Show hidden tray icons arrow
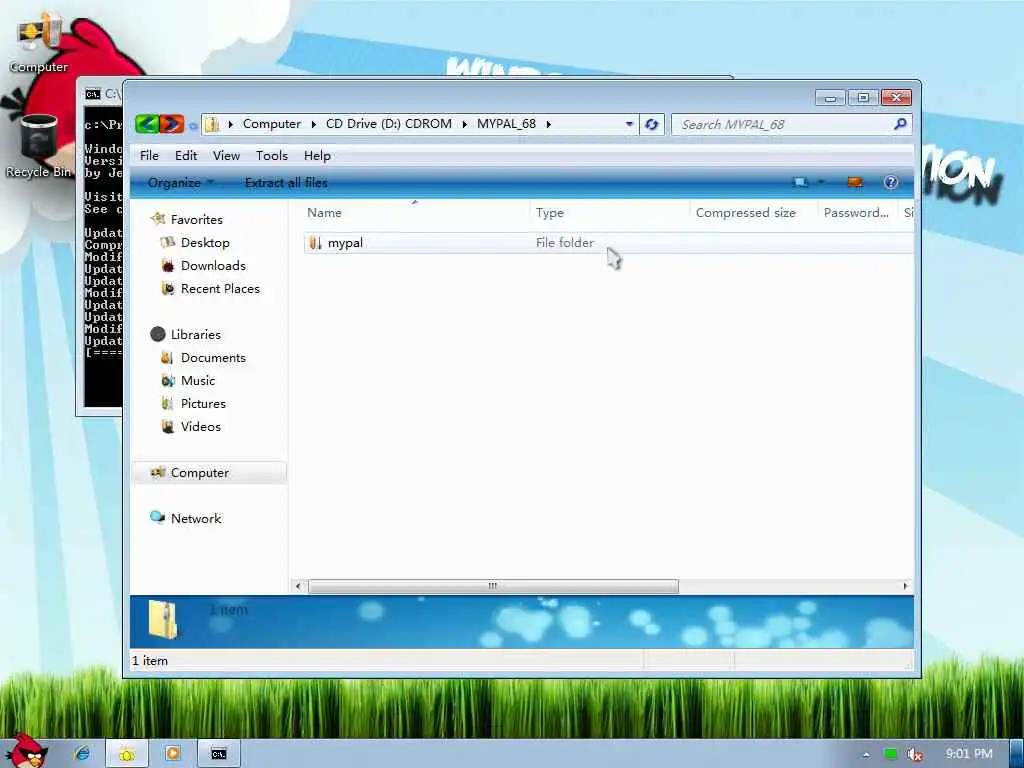The image size is (1024, 768). click(x=867, y=754)
